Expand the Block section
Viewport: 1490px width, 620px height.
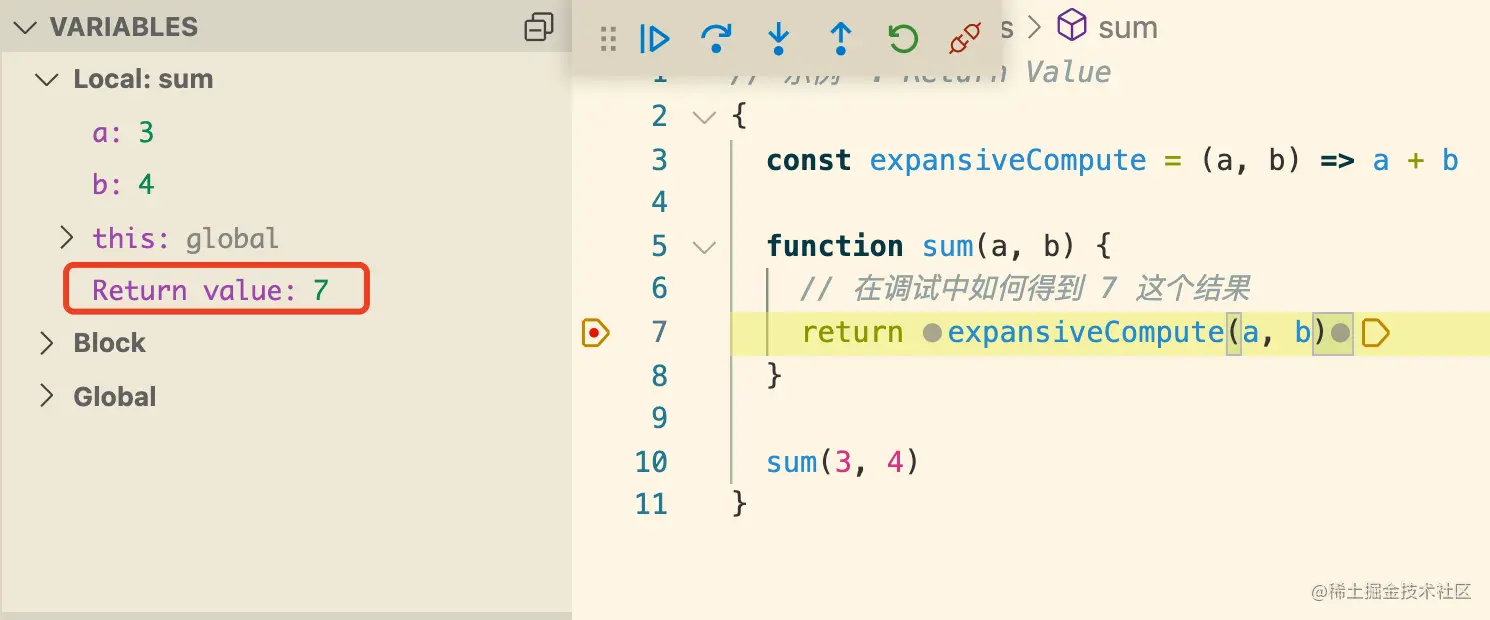click(46, 342)
